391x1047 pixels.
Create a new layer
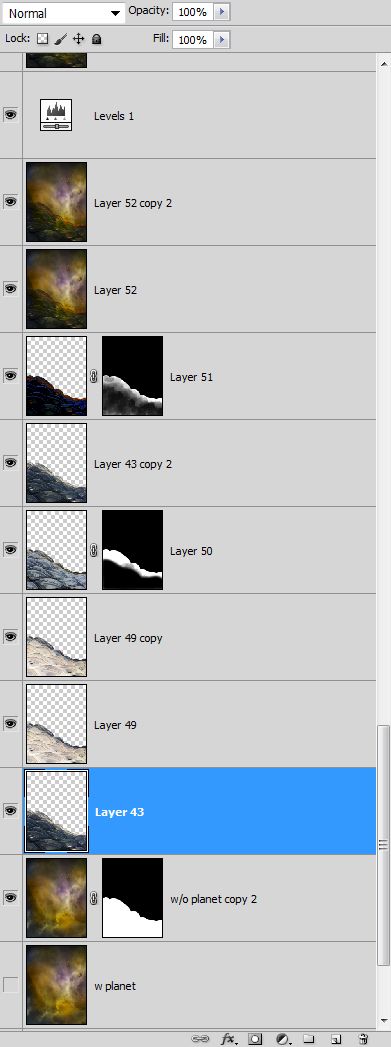coord(336,1038)
